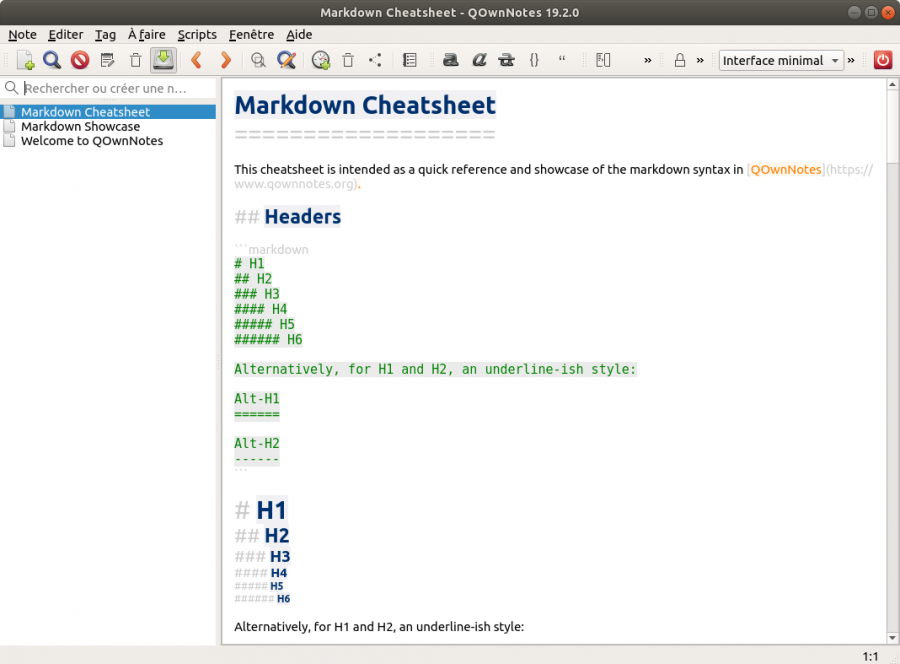Click the scrollbar up arrow in the editor

click(x=893, y=85)
